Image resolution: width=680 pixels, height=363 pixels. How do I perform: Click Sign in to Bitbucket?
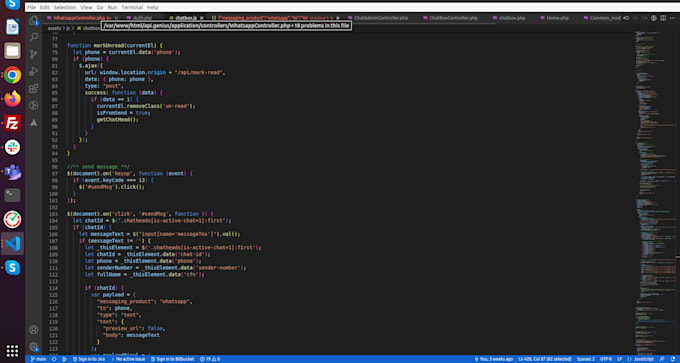pyautogui.click(x=173, y=359)
